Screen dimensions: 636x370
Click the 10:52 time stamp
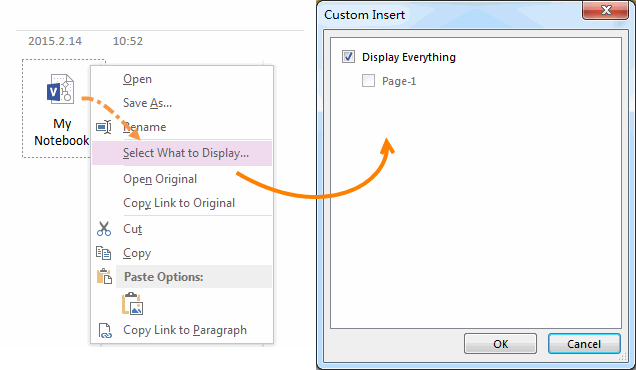tap(128, 41)
